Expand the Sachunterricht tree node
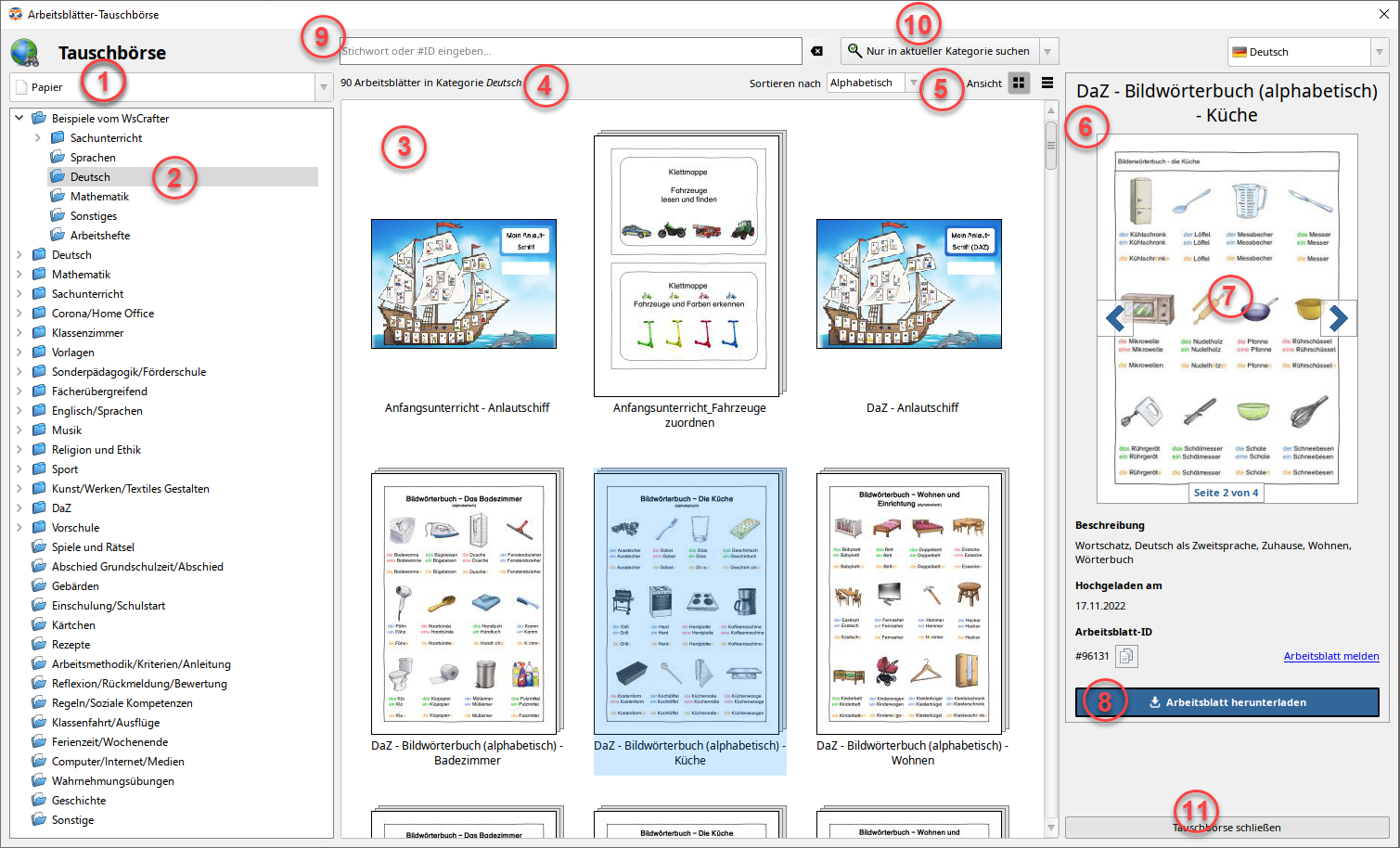This screenshot has height=848, width=1400. pos(37,137)
